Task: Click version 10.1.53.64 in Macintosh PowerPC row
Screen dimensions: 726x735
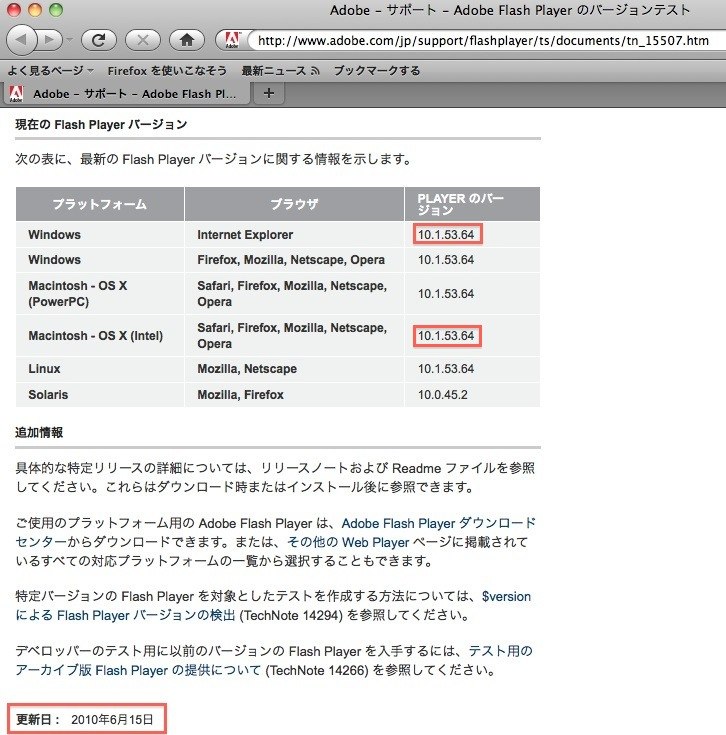Action: (x=446, y=293)
